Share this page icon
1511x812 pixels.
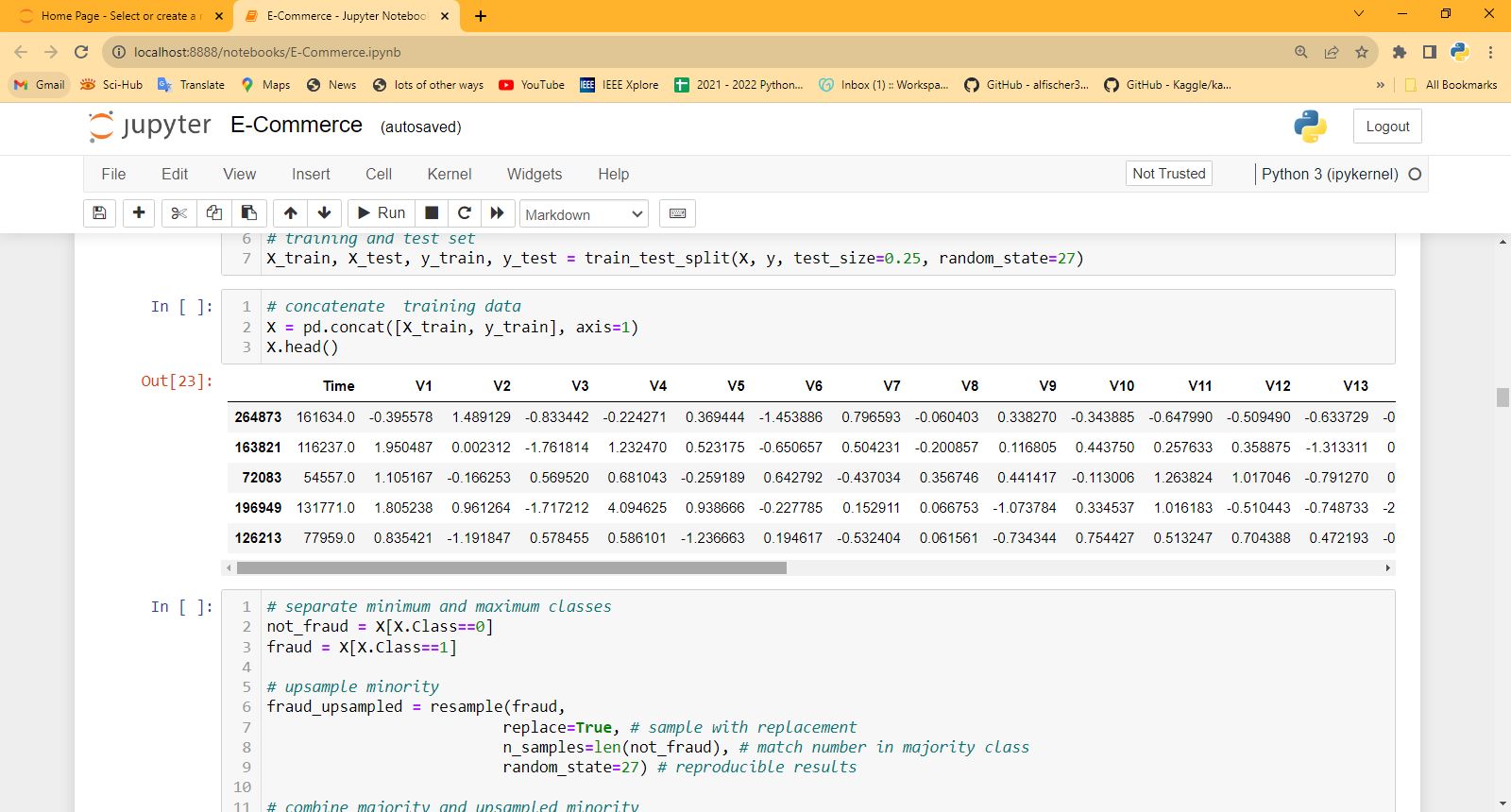tap(1332, 52)
